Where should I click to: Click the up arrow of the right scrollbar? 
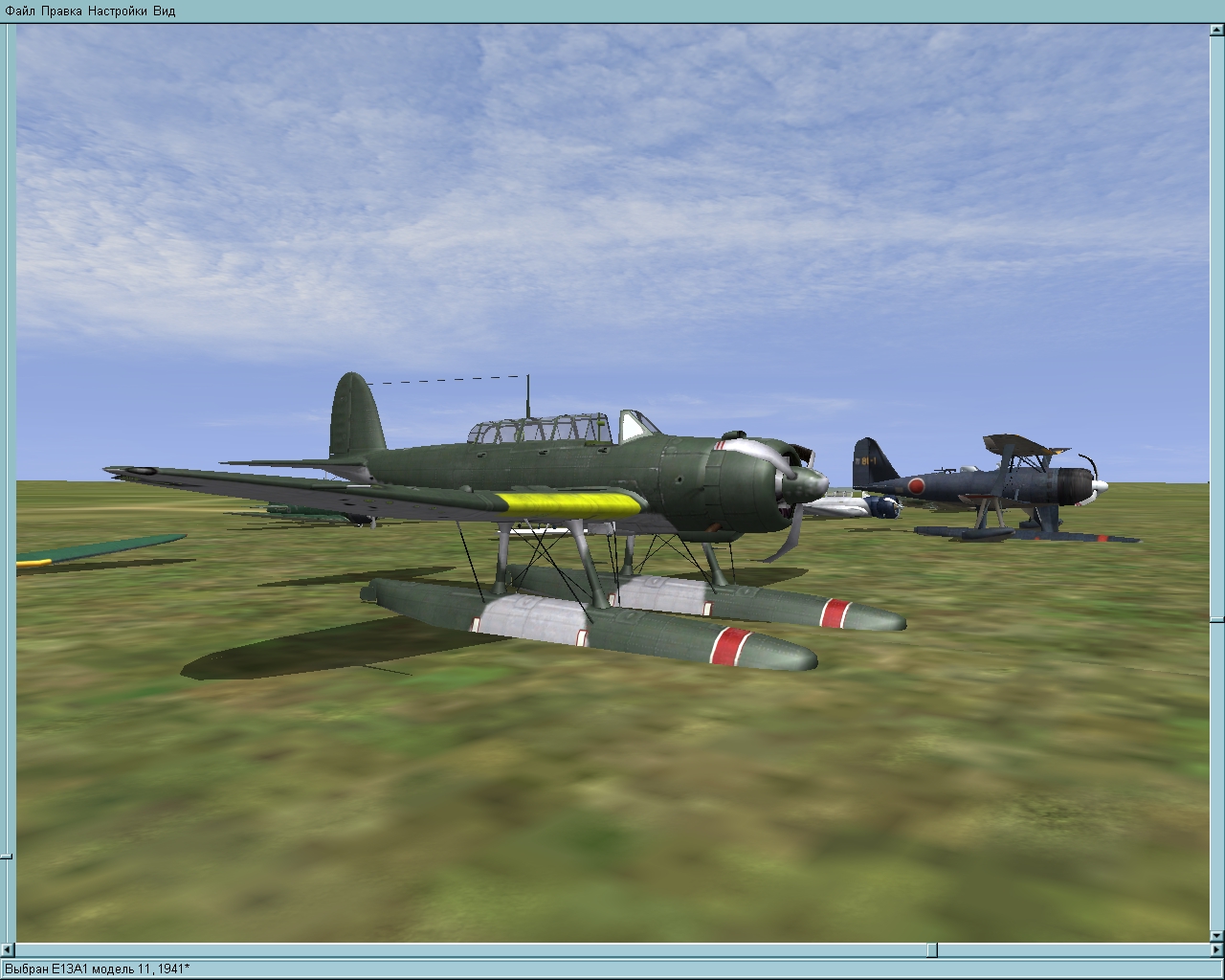tap(1216, 30)
